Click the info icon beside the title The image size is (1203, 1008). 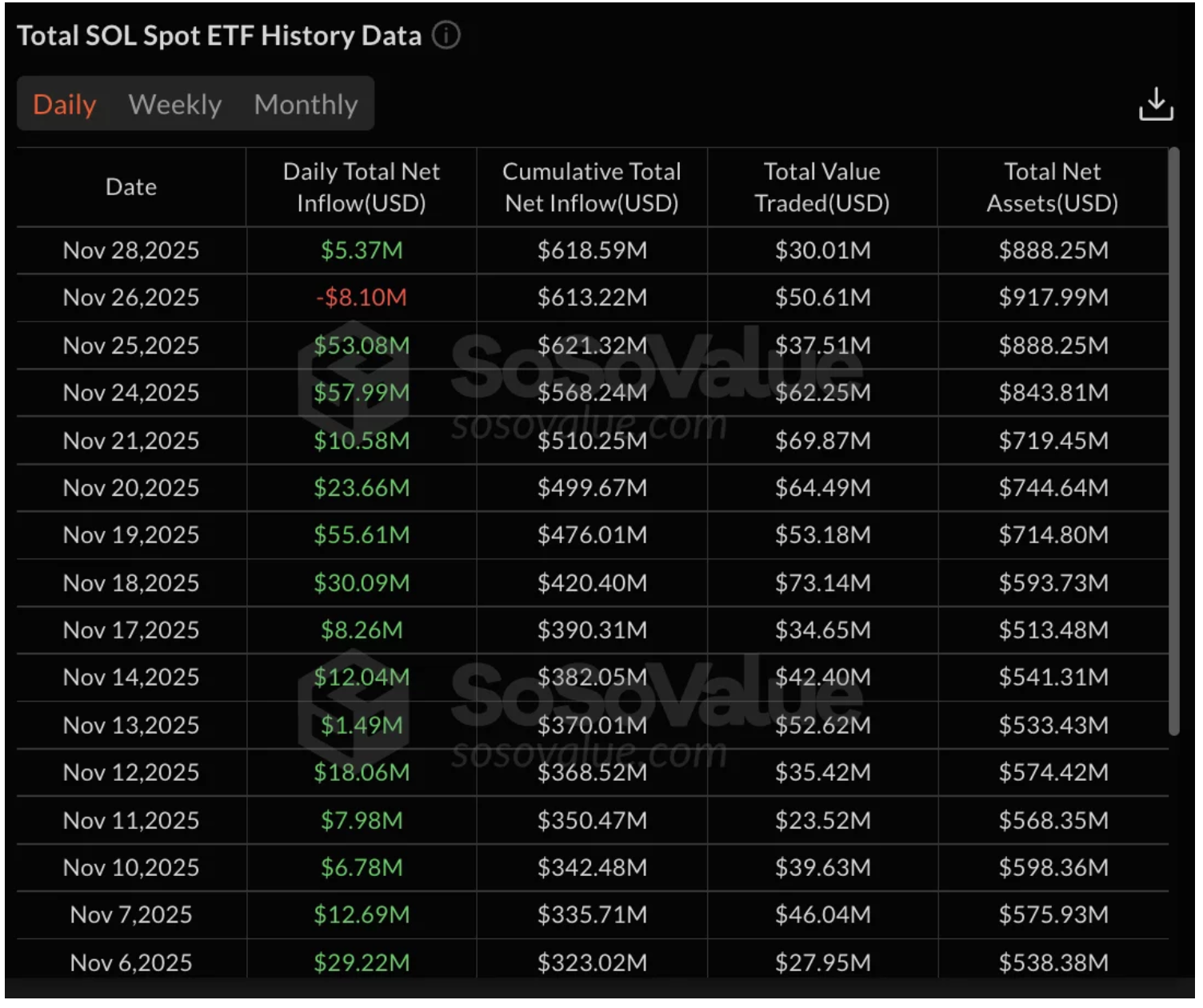pyautogui.click(x=446, y=35)
